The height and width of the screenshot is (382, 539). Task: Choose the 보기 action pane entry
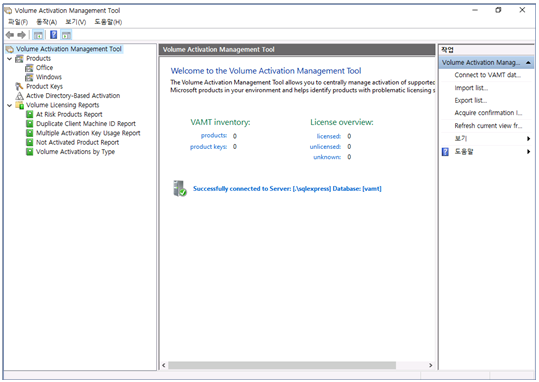tap(461, 139)
